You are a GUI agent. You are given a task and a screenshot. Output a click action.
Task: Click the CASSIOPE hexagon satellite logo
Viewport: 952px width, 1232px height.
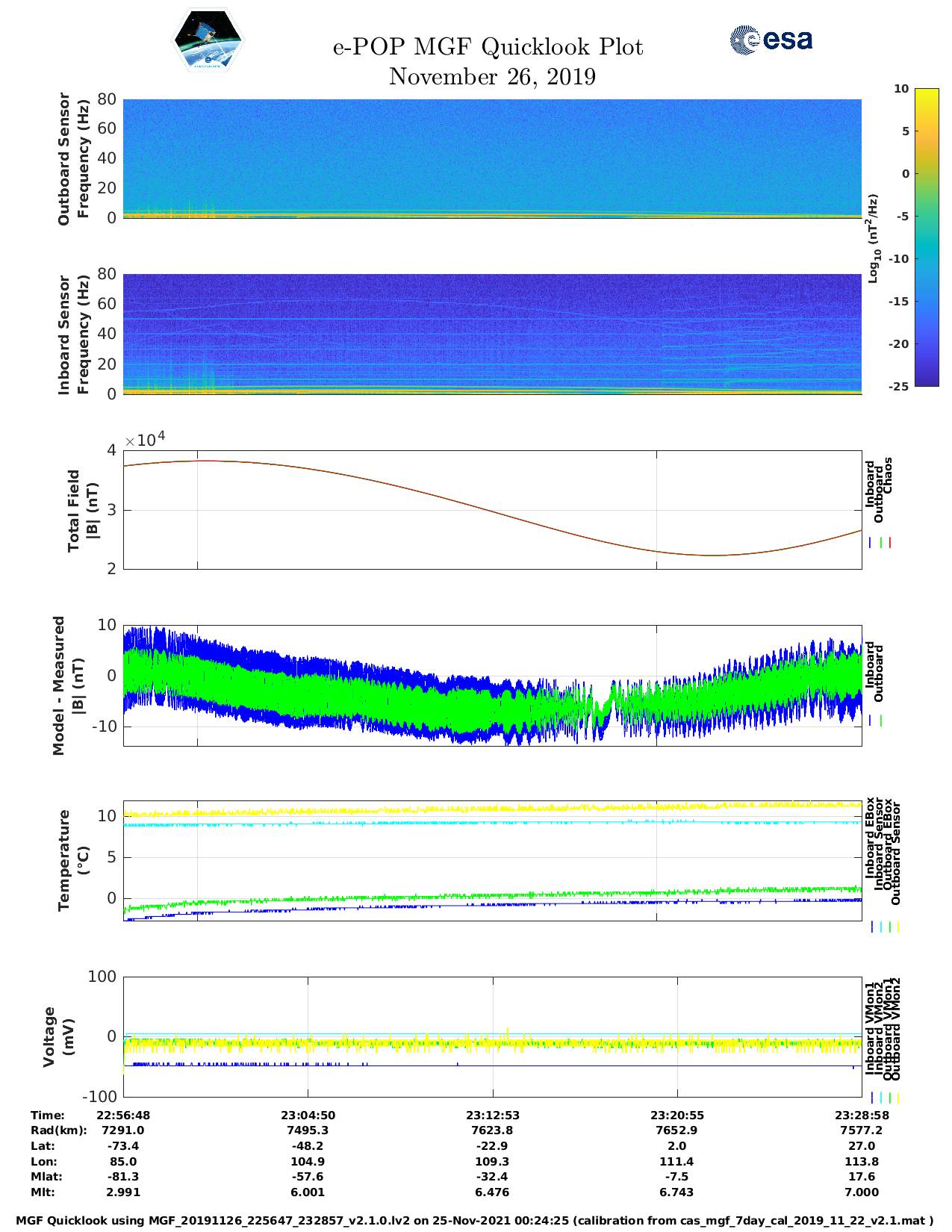coord(208,41)
